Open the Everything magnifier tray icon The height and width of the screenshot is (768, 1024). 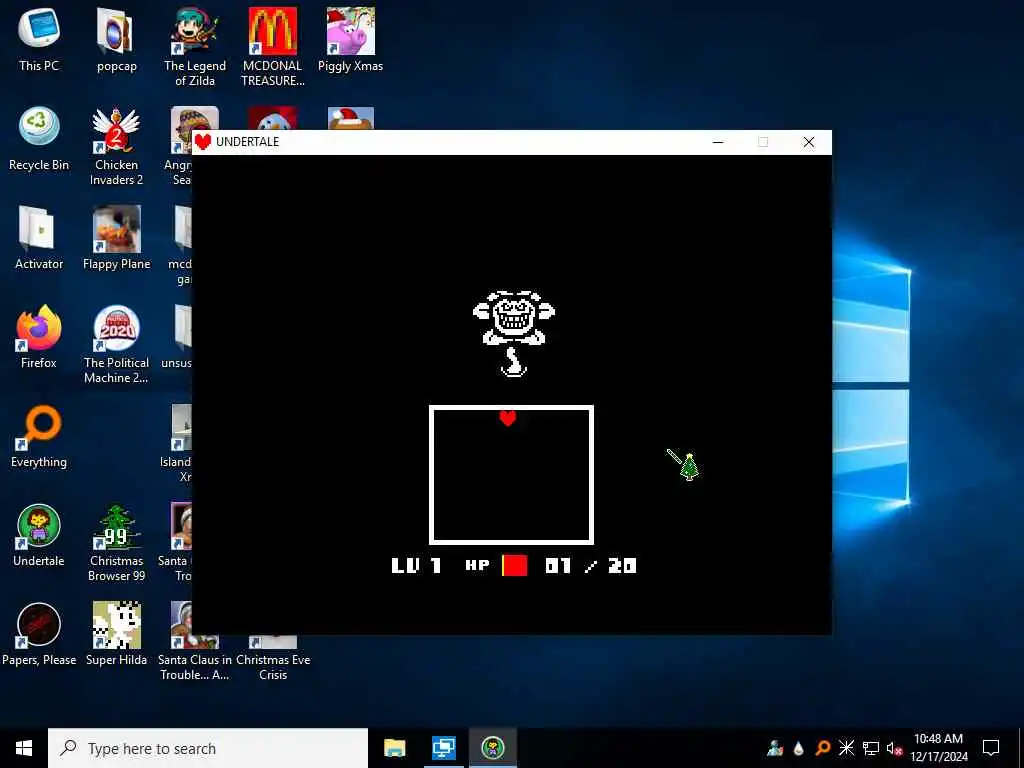822,748
